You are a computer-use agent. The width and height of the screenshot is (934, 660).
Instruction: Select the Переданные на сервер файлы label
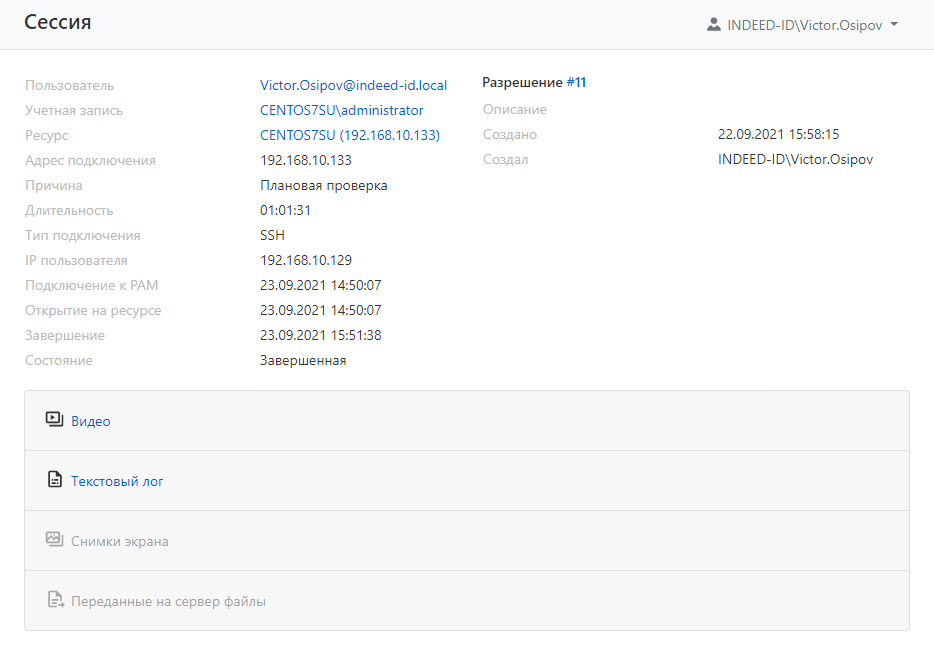point(168,601)
